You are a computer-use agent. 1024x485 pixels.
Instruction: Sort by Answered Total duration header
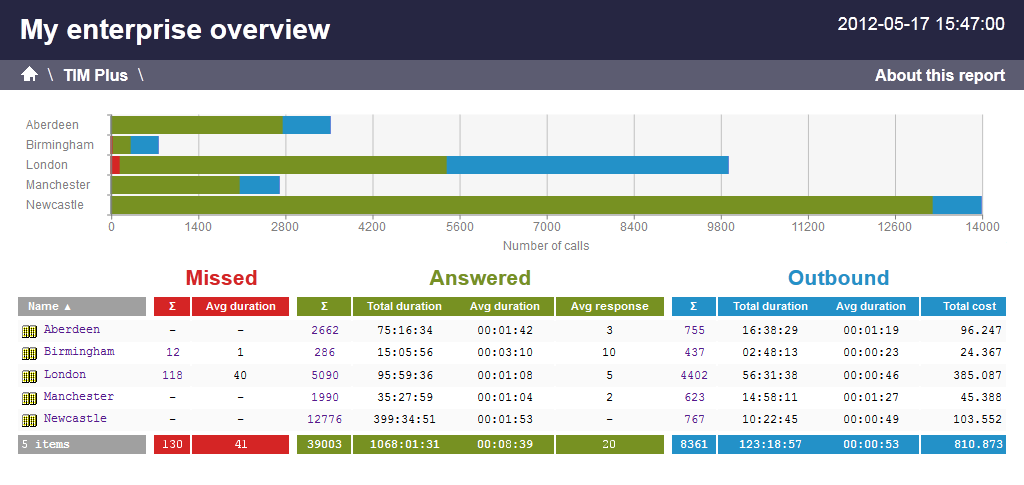[405, 306]
